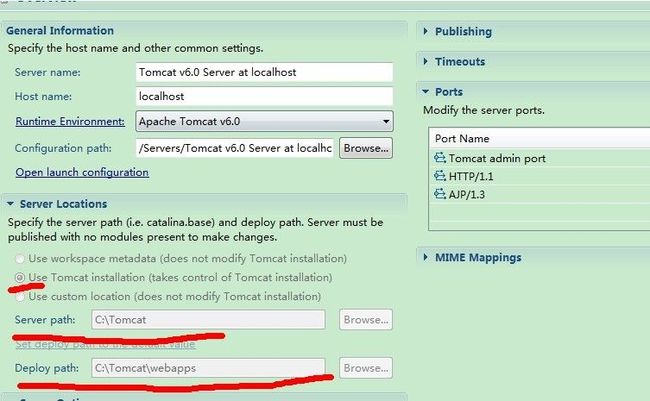Image resolution: width=650 pixels, height=401 pixels.
Task: Select Use Tomcat installation radio button
Action: coord(19,277)
